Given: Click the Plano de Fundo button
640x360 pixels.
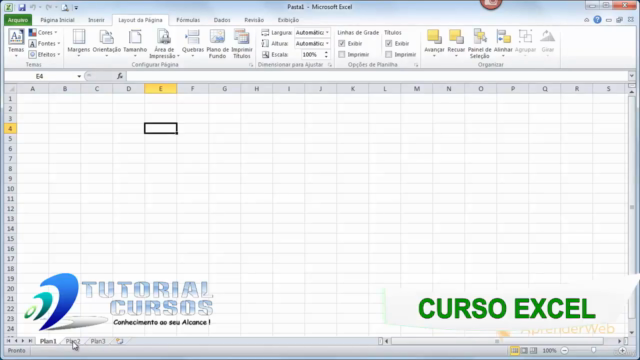Looking at the screenshot, I should click(x=218, y=43).
